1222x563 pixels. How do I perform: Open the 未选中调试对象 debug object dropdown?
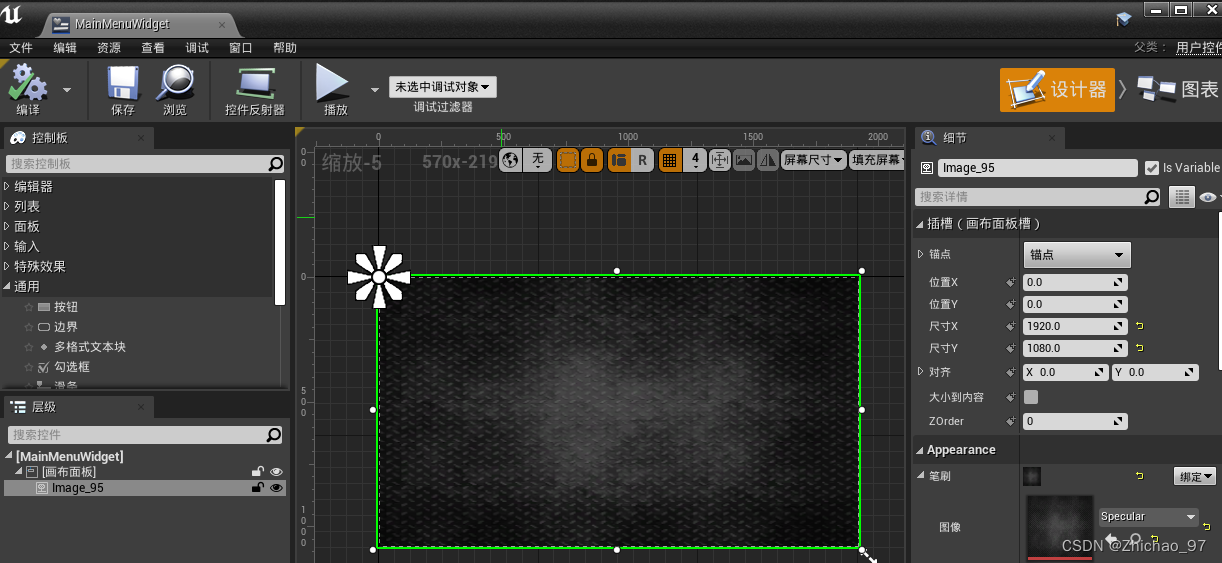click(x=443, y=87)
